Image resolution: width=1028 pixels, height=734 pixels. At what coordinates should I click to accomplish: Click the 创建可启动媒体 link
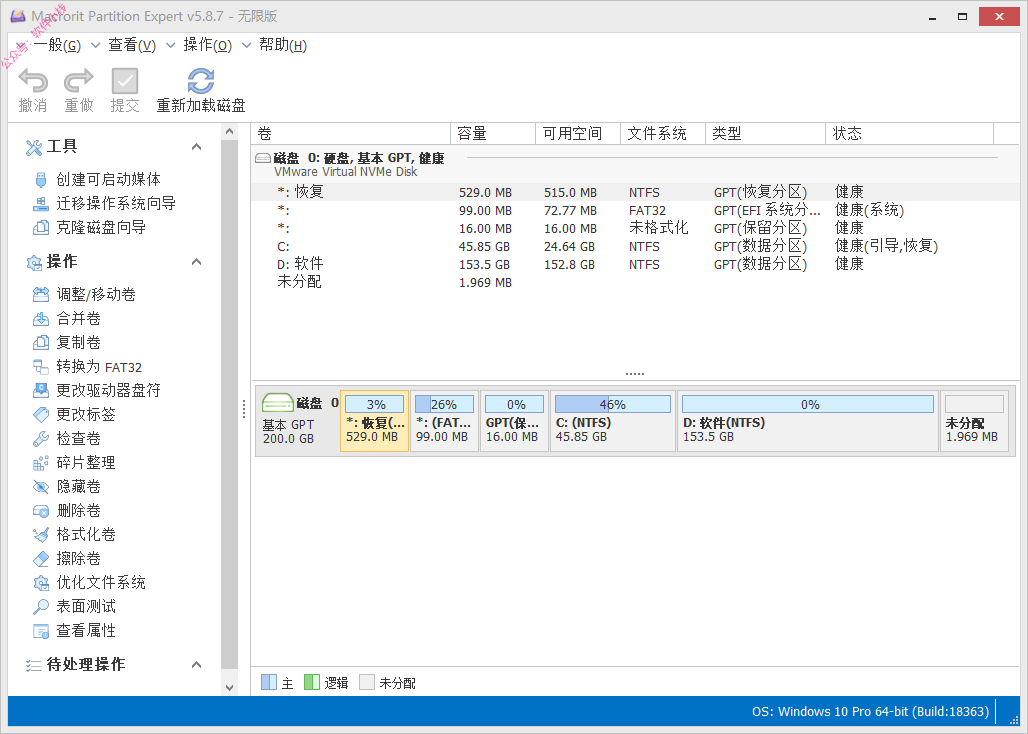pos(108,180)
